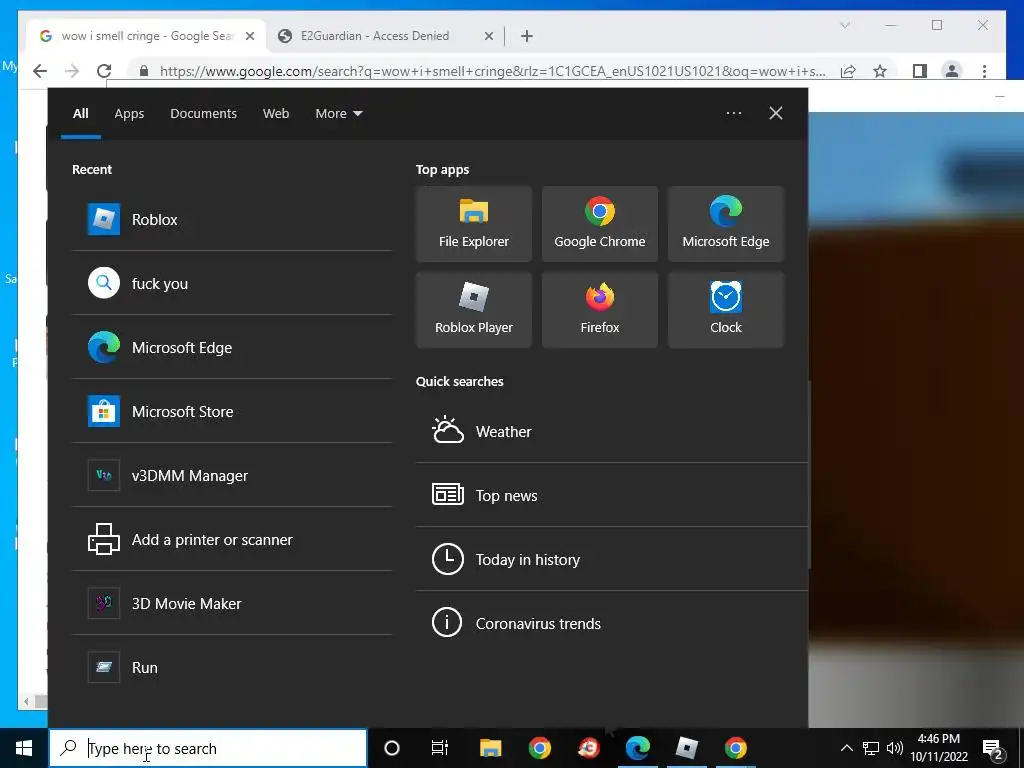Share this page from Chrome address bar
The image size is (1024, 768).
click(x=848, y=71)
